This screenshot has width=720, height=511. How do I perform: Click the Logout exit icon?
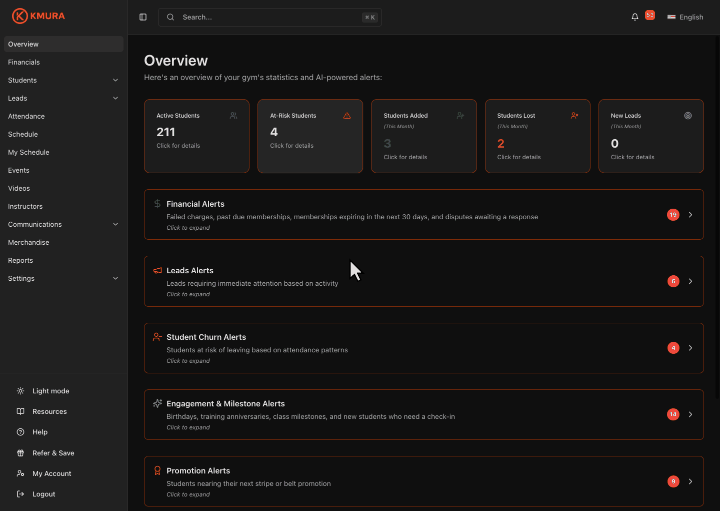point(20,494)
